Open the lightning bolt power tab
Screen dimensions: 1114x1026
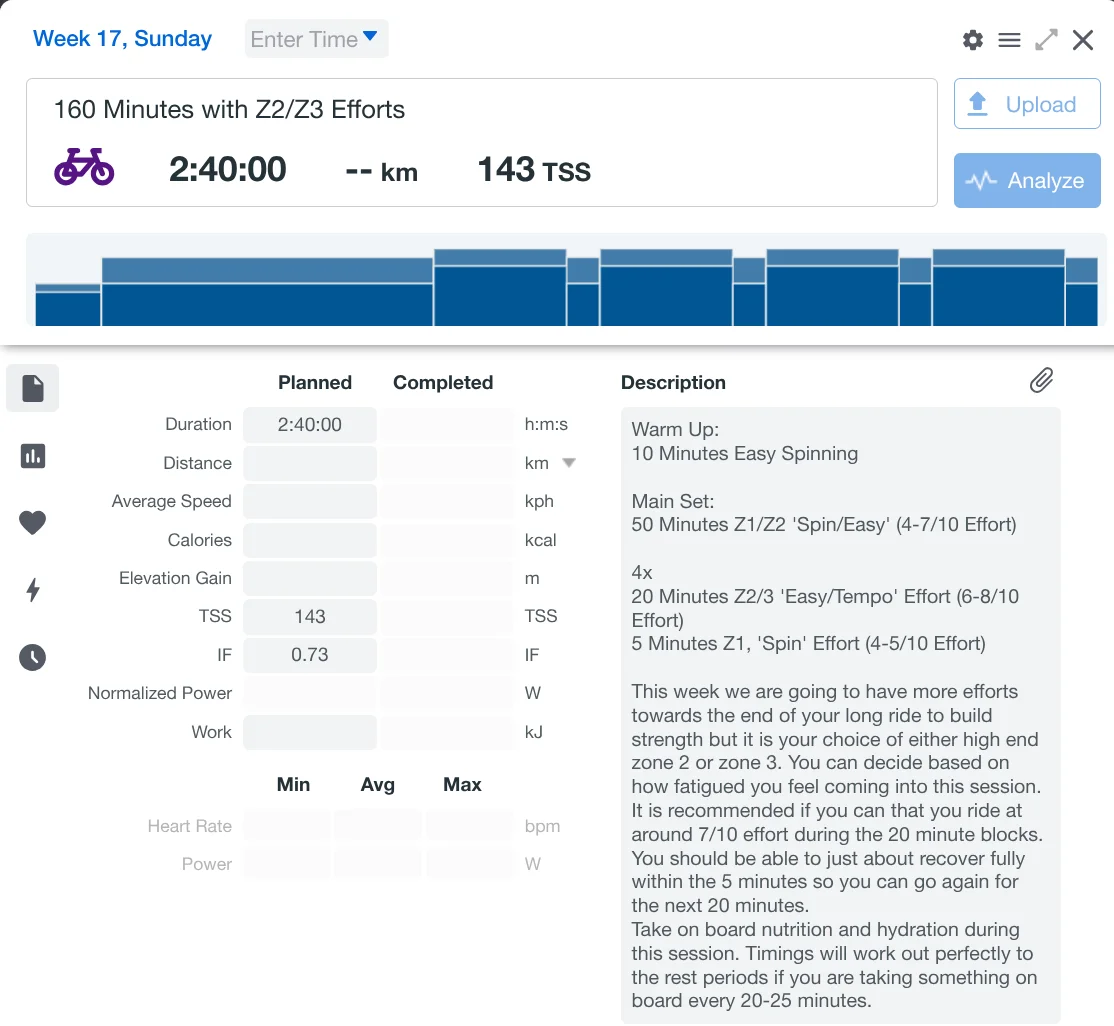coord(33,590)
